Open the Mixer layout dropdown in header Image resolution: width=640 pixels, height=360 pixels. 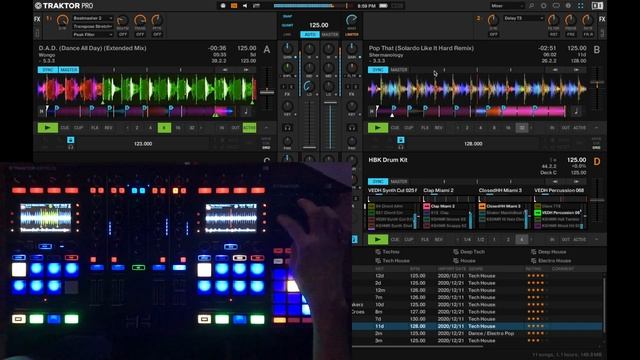(507, 6)
